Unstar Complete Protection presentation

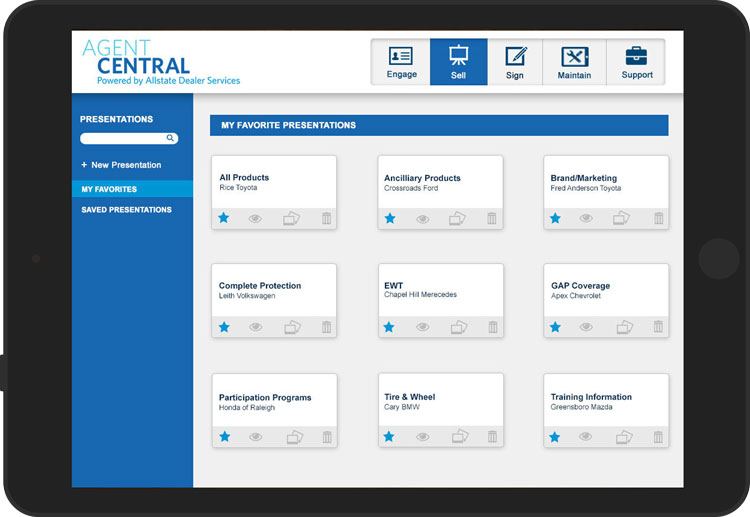(x=224, y=327)
